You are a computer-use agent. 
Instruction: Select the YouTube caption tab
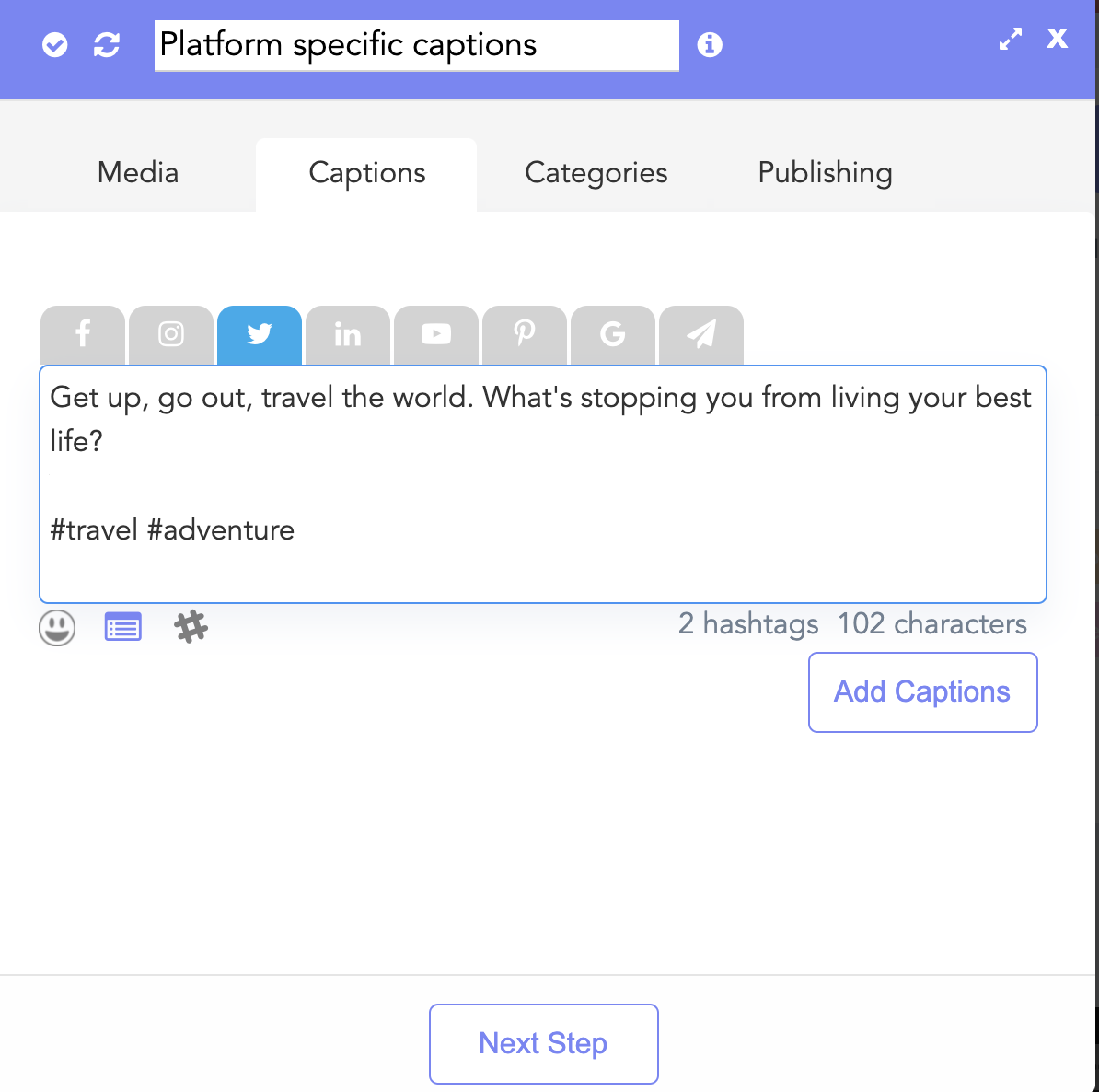click(x=436, y=335)
